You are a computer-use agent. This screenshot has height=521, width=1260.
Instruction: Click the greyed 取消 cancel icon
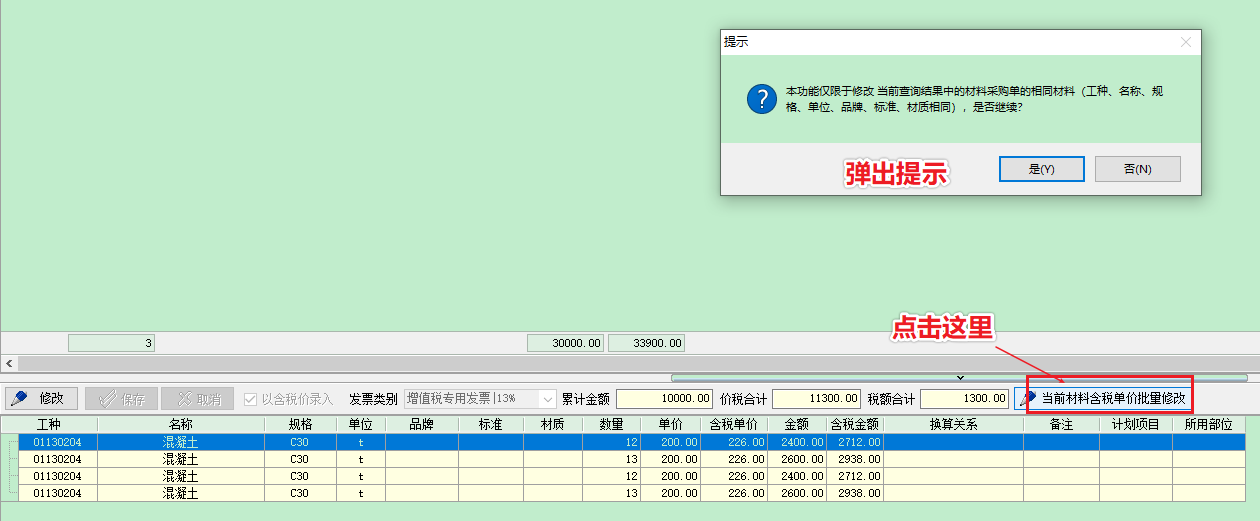(x=182, y=398)
